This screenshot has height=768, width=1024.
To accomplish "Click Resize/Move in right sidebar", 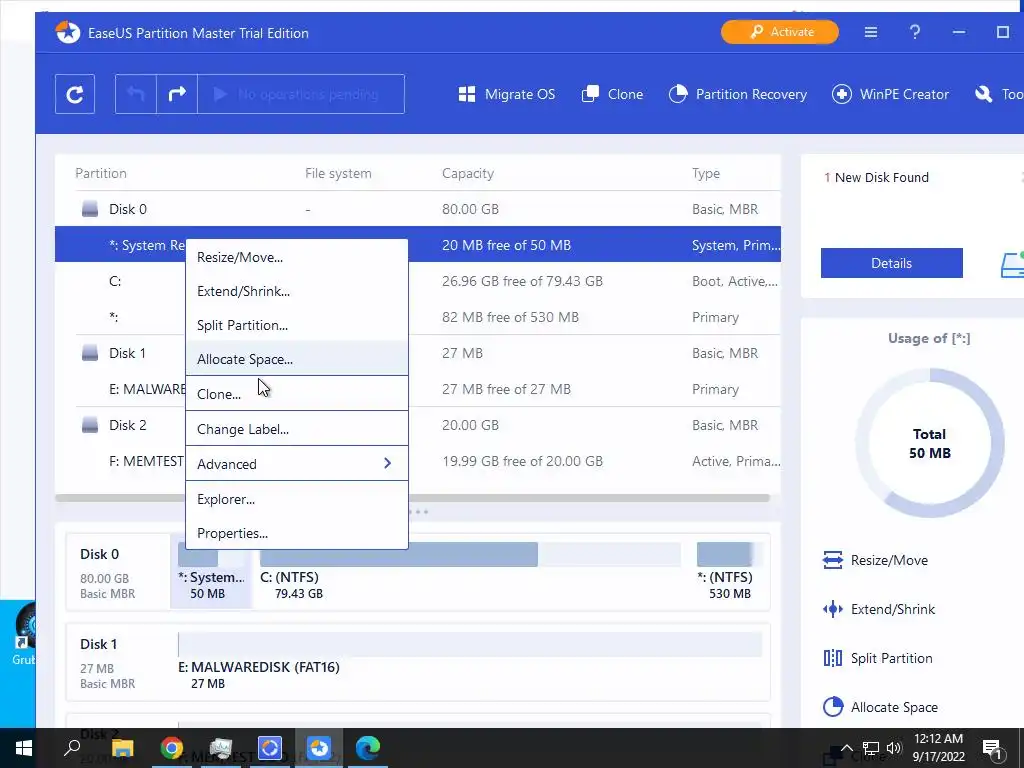I will pyautogui.click(x=875, y=560).
